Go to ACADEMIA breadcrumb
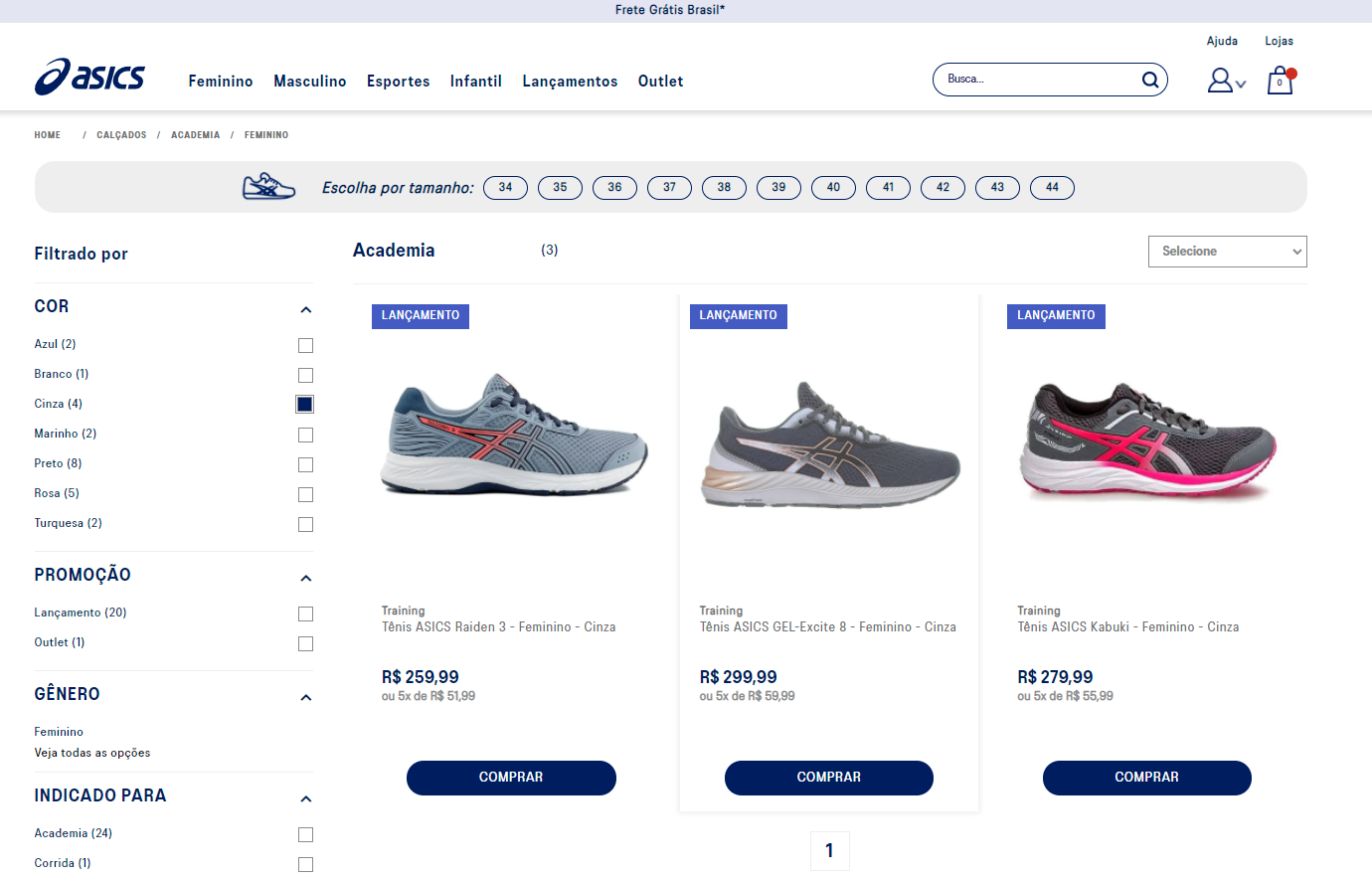This screenshot has width=1372, height=878. 196,135
